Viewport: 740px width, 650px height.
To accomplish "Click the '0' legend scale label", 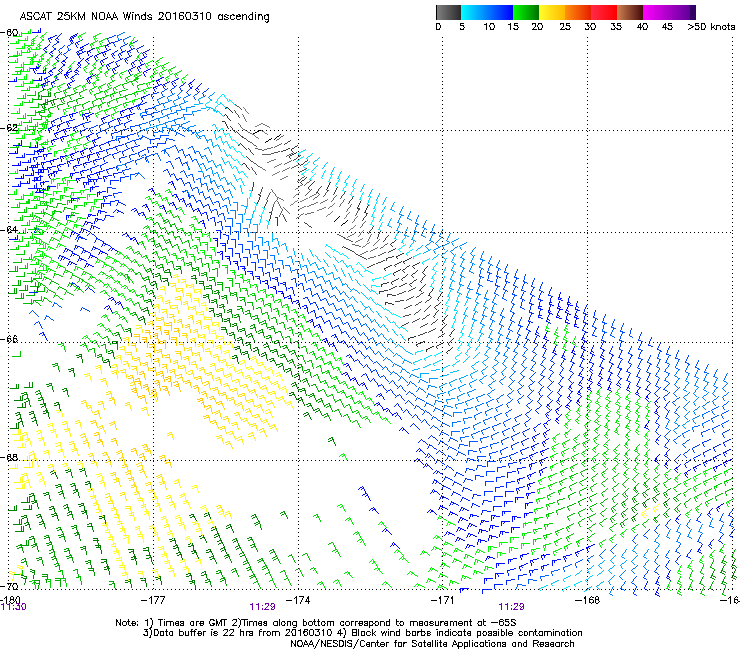I will [438, 27].
